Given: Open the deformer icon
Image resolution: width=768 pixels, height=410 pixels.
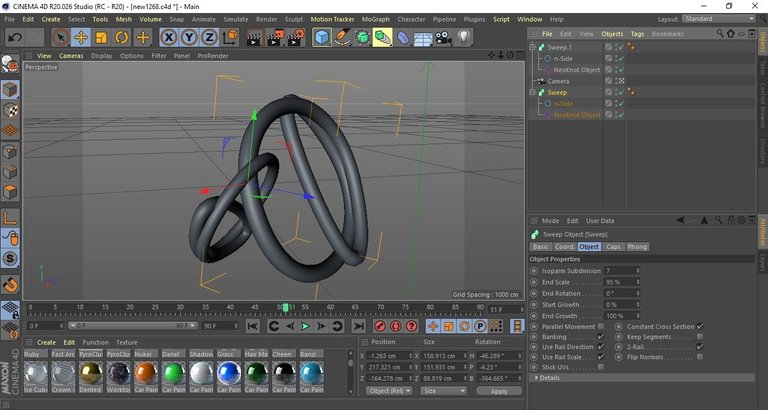Looking at the screenshot, I should (x=403, y=37).
